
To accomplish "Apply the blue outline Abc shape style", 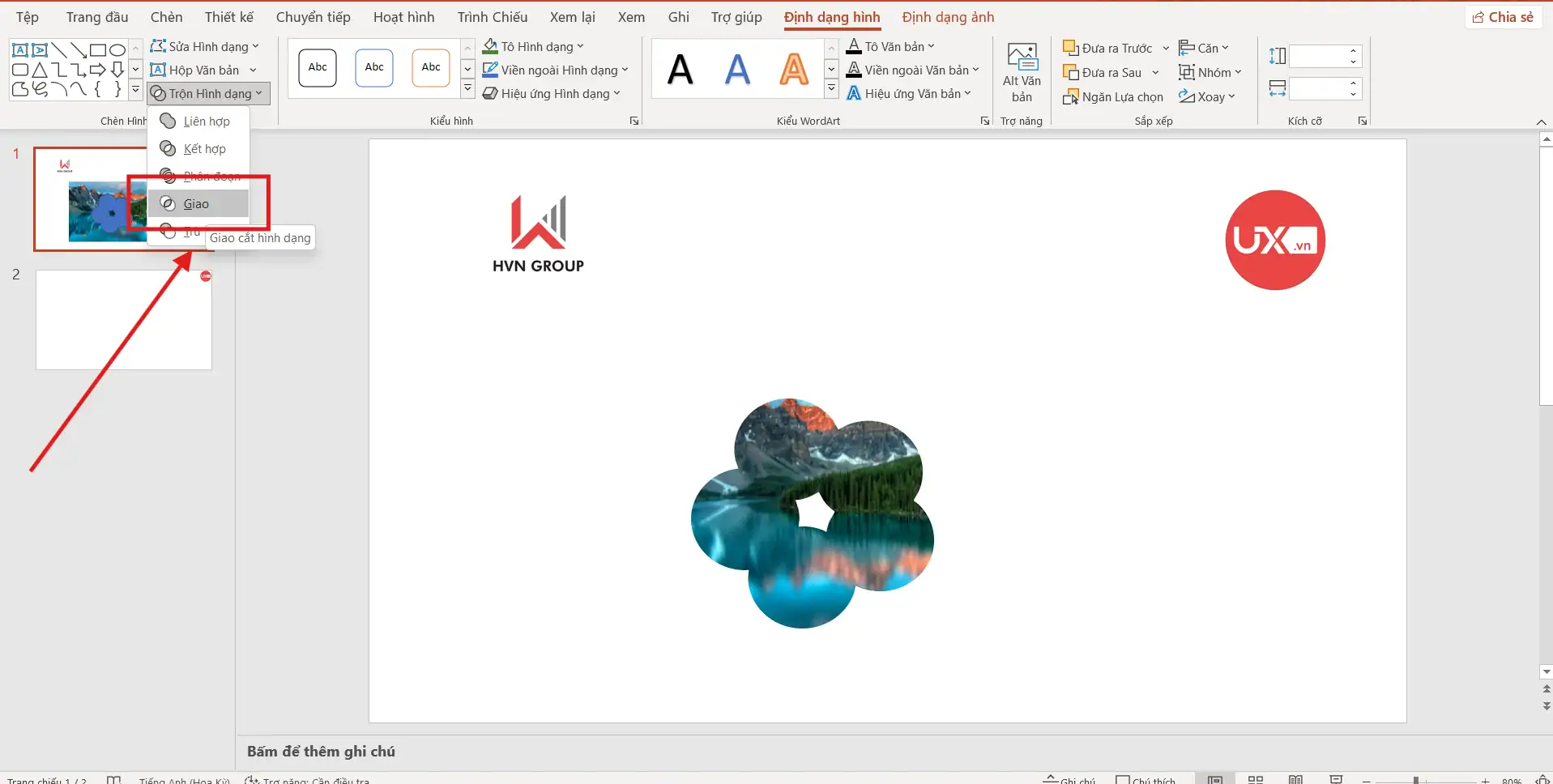I will click(x=374, y=68).
